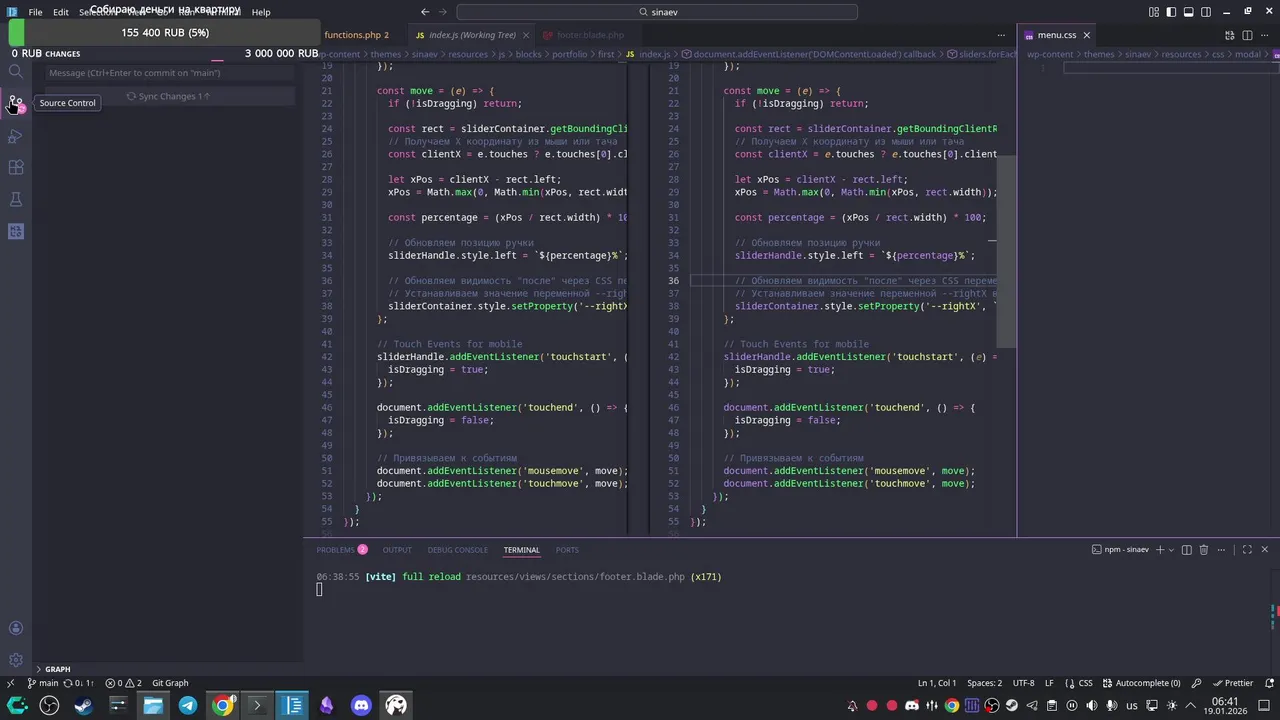Click npm - sinaev terminal label
Image resolution: width=1280 pixels, height=720 pixels.
pyautogui.click(x=1120, y=550)
